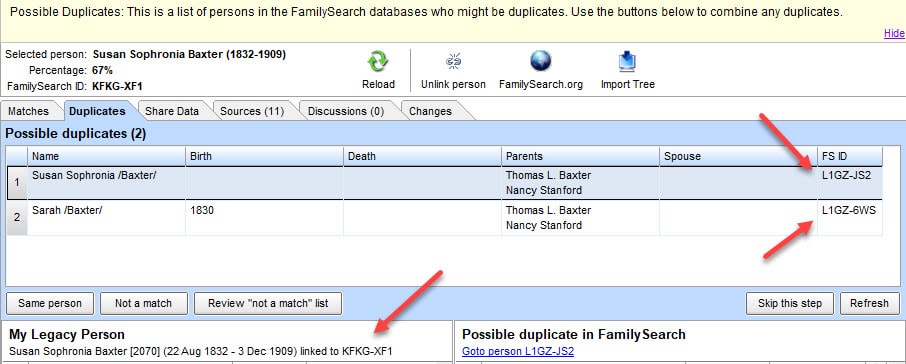Switch to the Changes tab

point(430,111)
